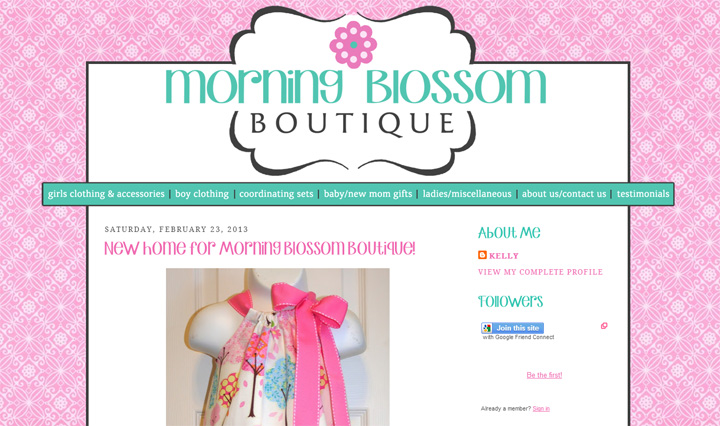This screenshot has width=720, height=426.
Task: Click the Google Friend Connect icon
Action: [486, 328]
